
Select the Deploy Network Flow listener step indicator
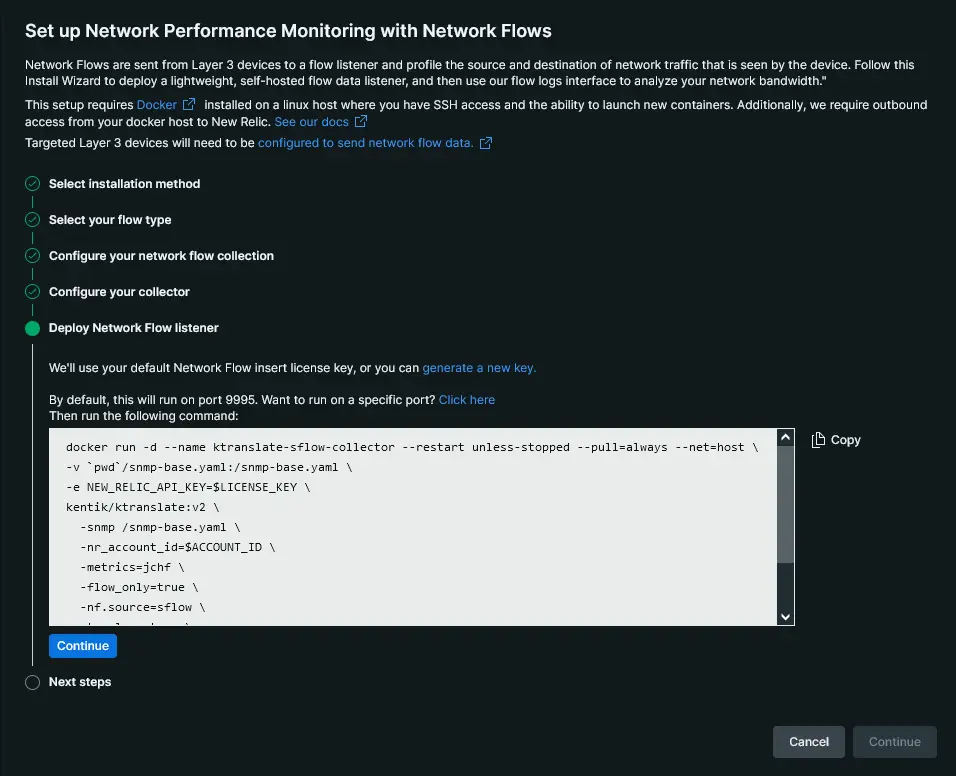pyautogui.click(x=32, y=328)
